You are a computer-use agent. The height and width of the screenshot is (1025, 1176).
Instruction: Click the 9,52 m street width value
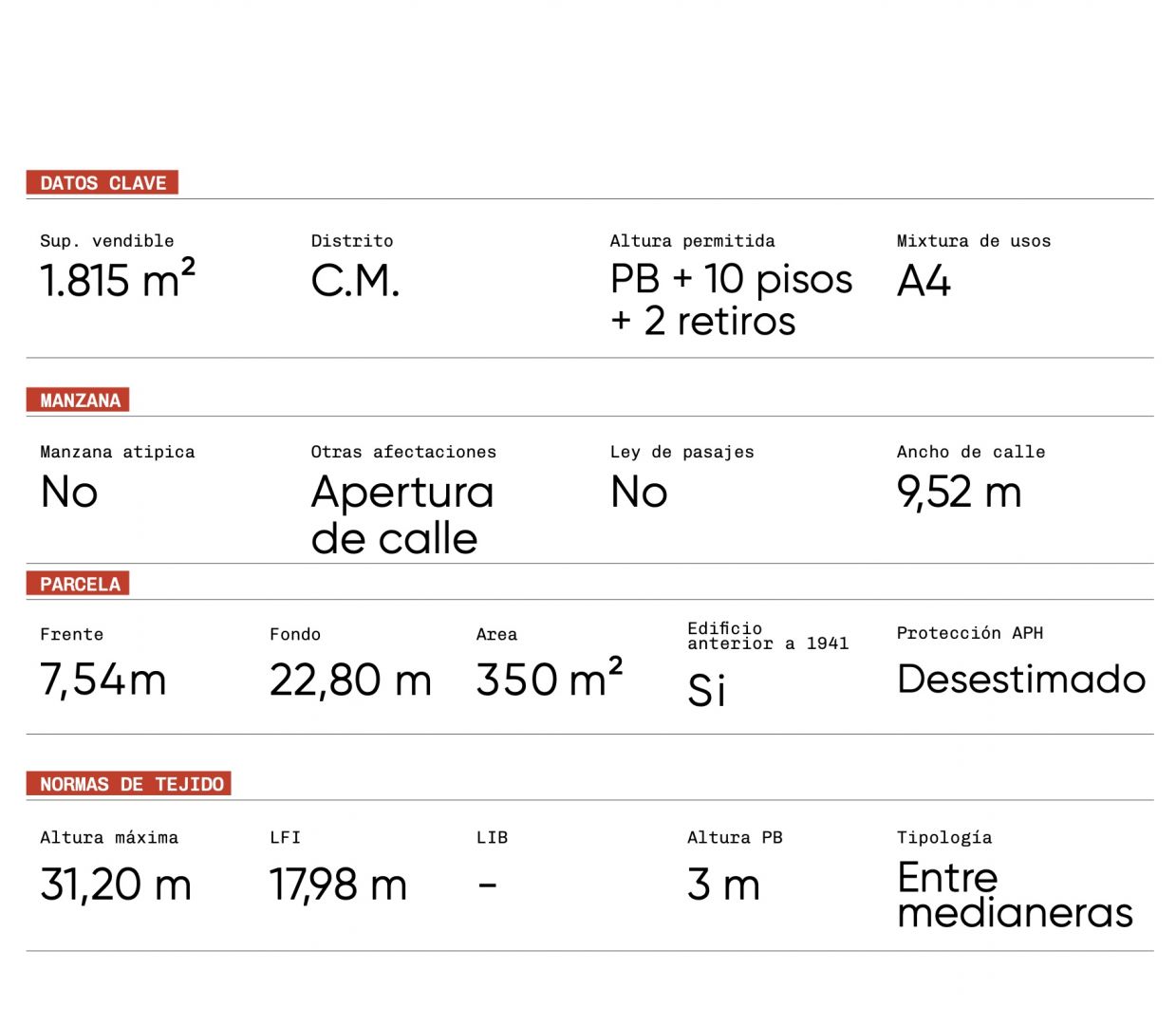pos(959,493)
